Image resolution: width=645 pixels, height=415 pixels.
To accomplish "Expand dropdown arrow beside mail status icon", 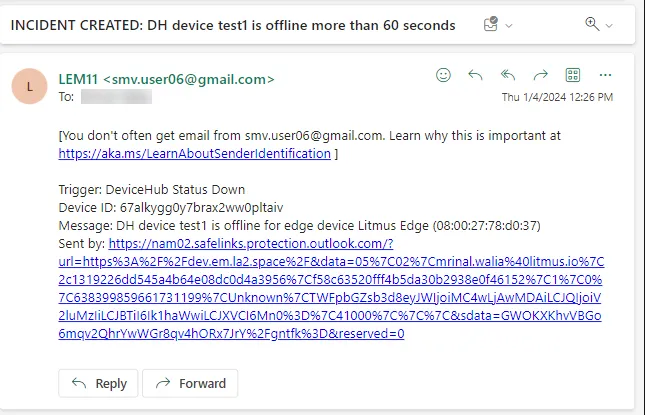I will pos(509,26).
